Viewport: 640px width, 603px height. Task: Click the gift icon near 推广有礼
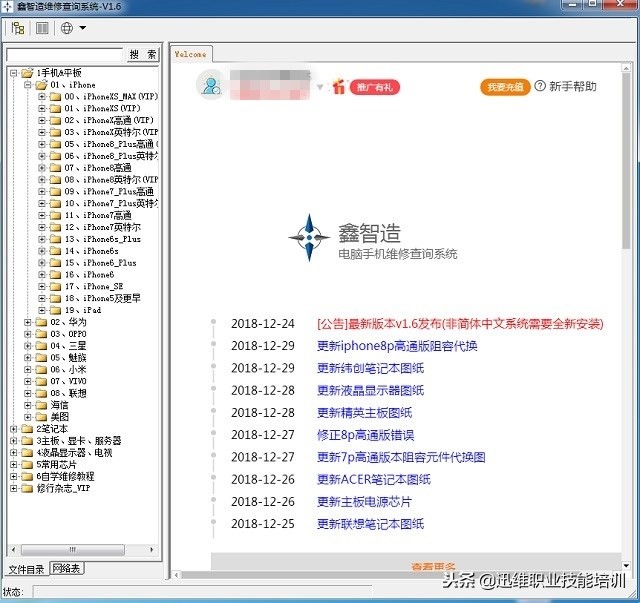pos(339,86)
